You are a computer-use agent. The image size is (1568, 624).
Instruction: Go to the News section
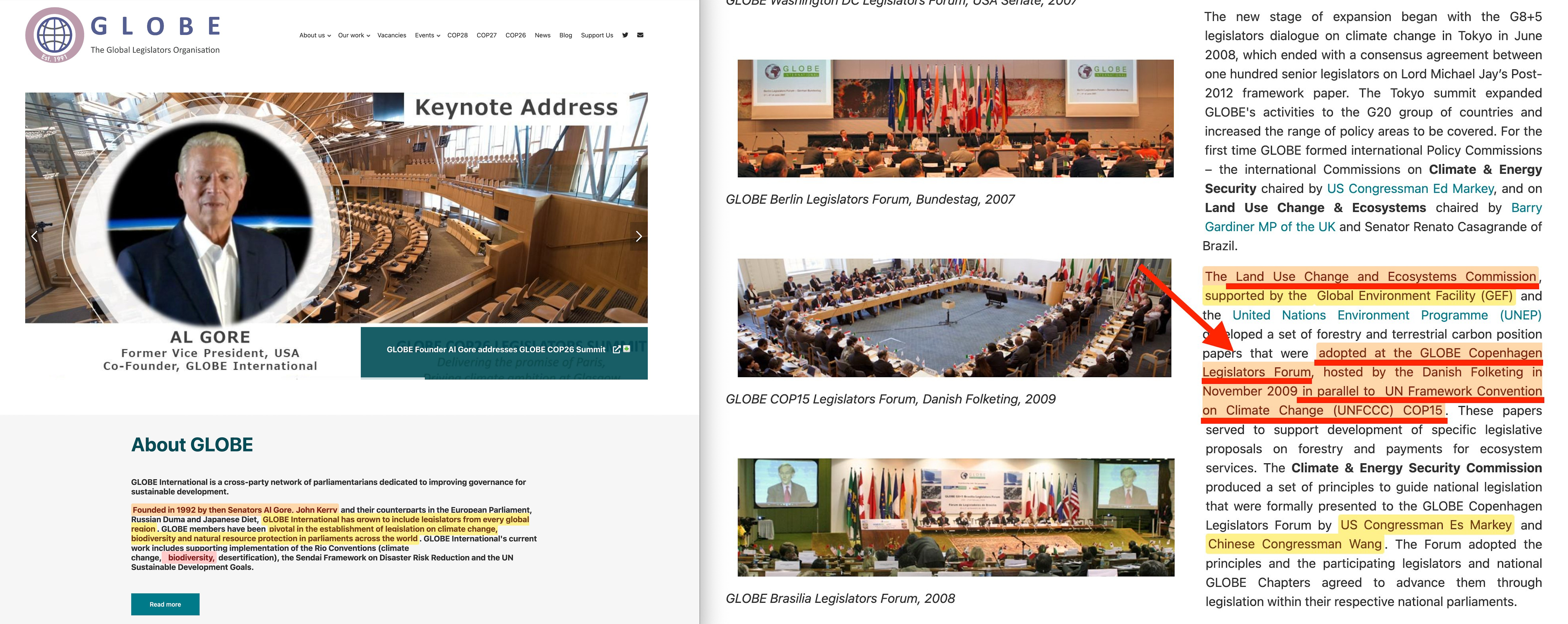(543, 35)
